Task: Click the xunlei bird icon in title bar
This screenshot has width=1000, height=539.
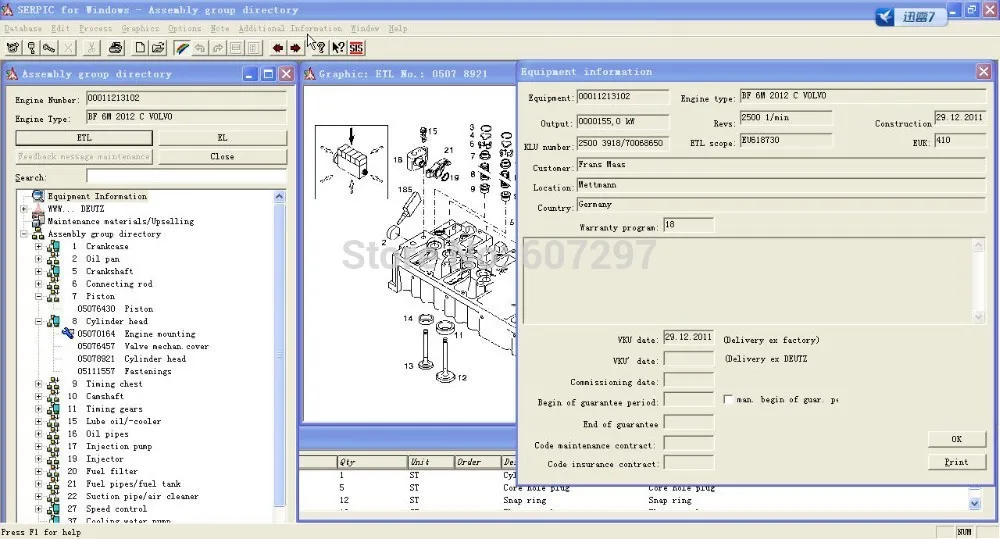Action: (x=885, y=17)
